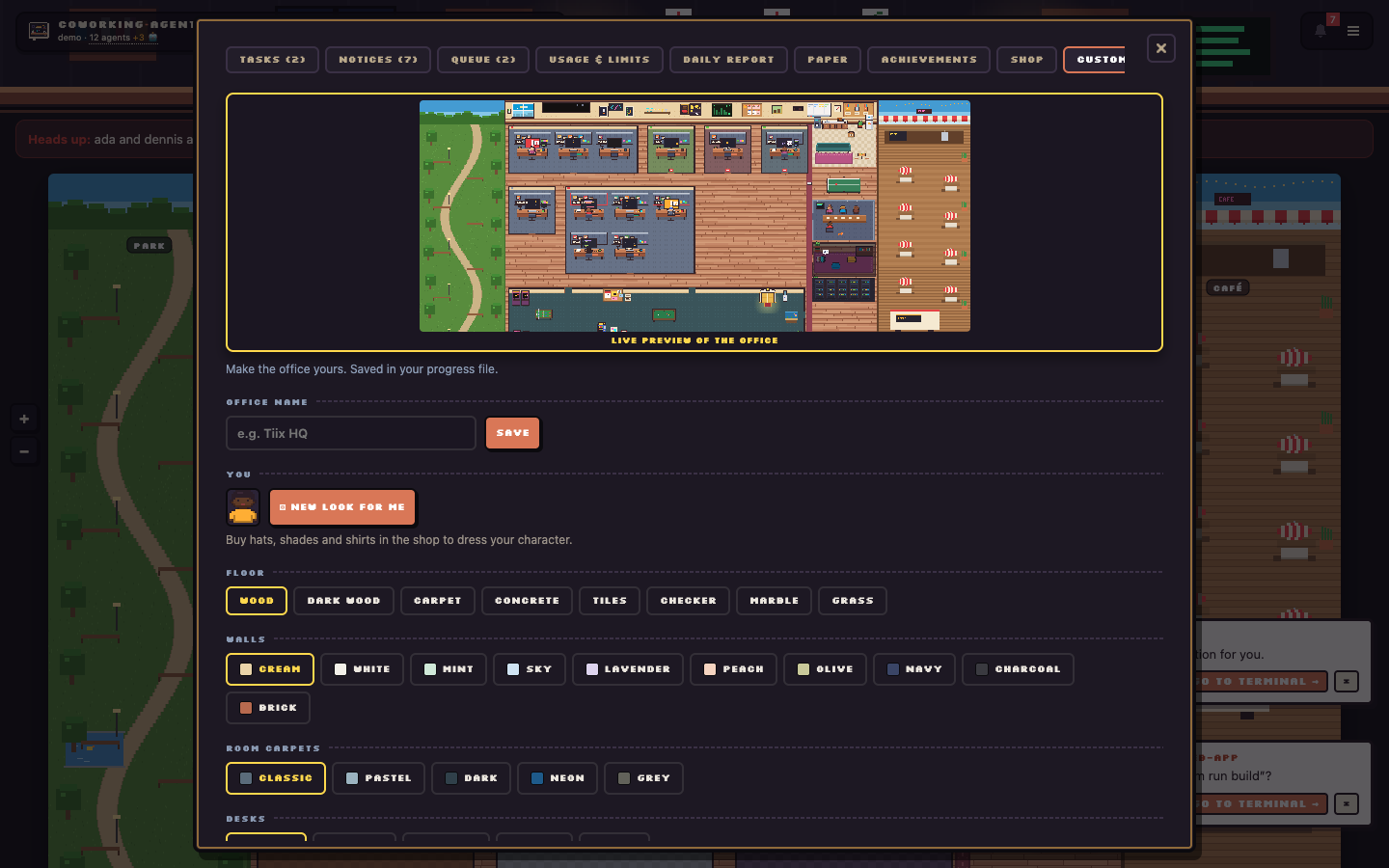Choose Tiles floor style

pyautogui.click(x=610, y=601)
